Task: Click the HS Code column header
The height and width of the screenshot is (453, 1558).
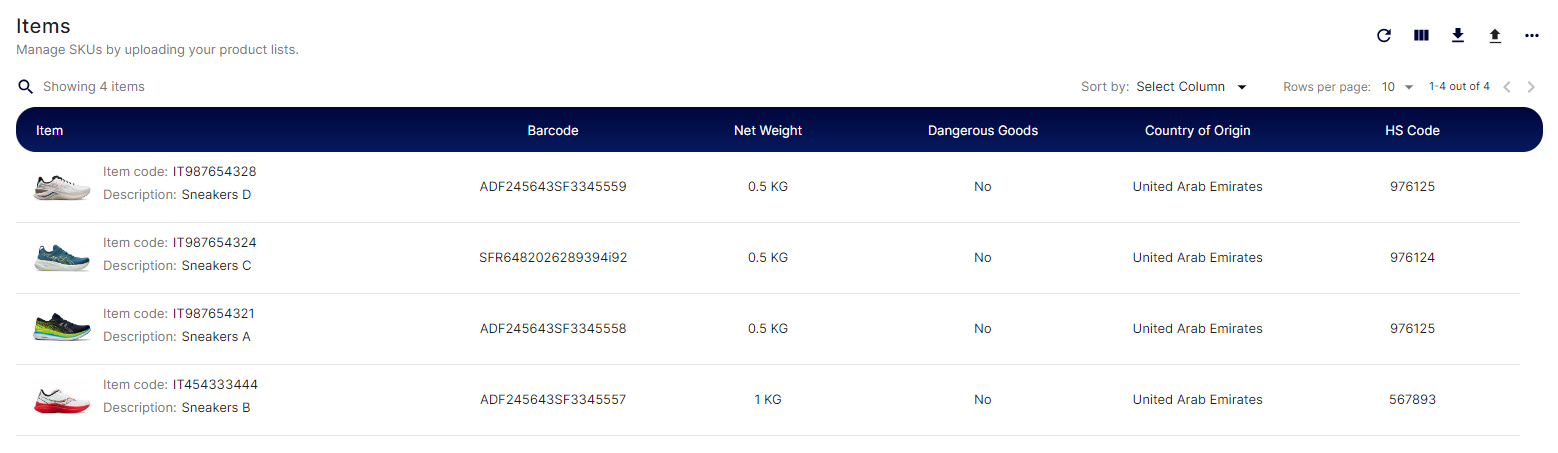Action: pyautogui.click(x=1412, y=131)
